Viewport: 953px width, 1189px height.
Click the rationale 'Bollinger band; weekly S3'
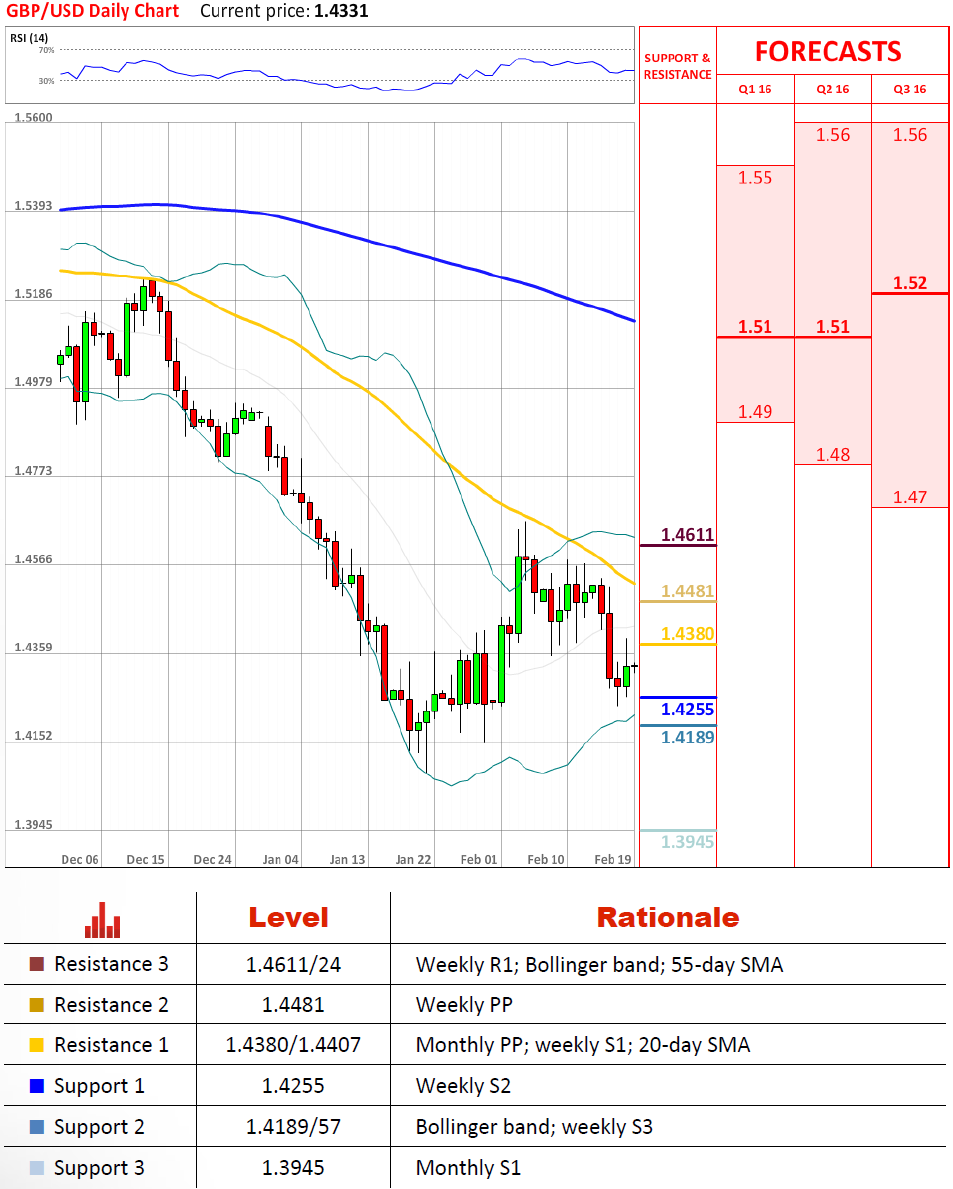pos(534,1127)
